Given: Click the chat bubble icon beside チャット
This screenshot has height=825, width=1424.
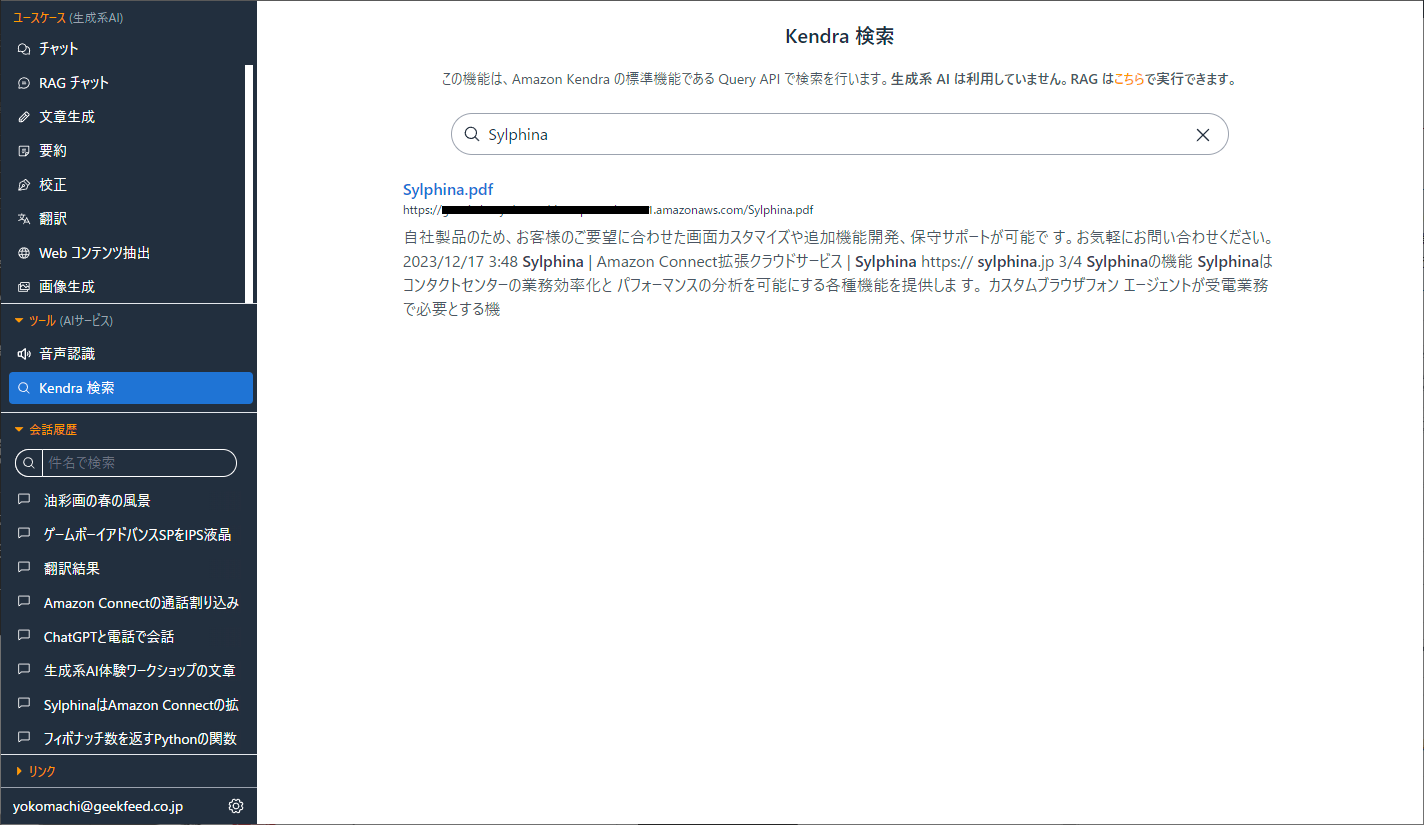Looking at the screenshot, I should coord(25,49).
